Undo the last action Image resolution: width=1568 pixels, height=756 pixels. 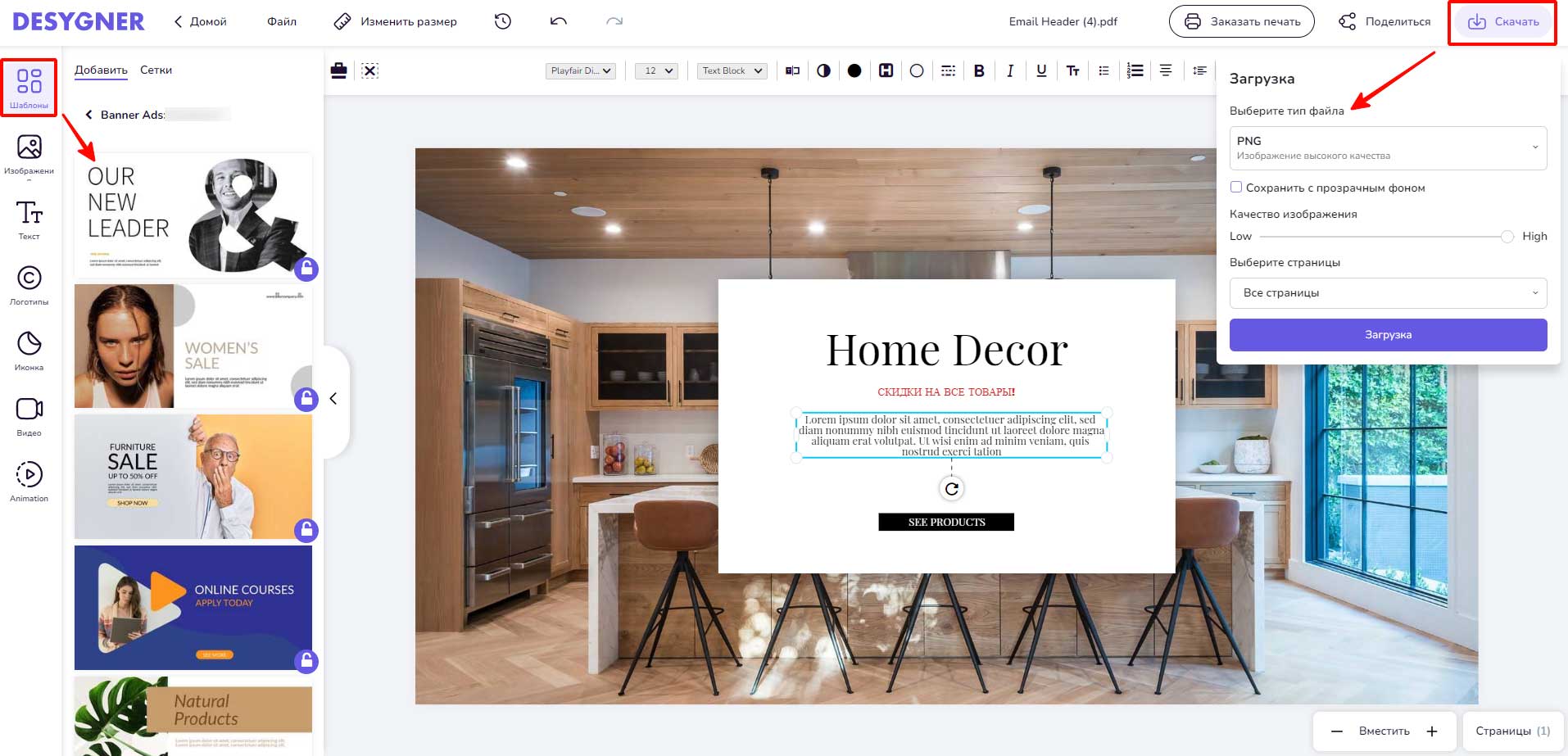tap(559, 22)
